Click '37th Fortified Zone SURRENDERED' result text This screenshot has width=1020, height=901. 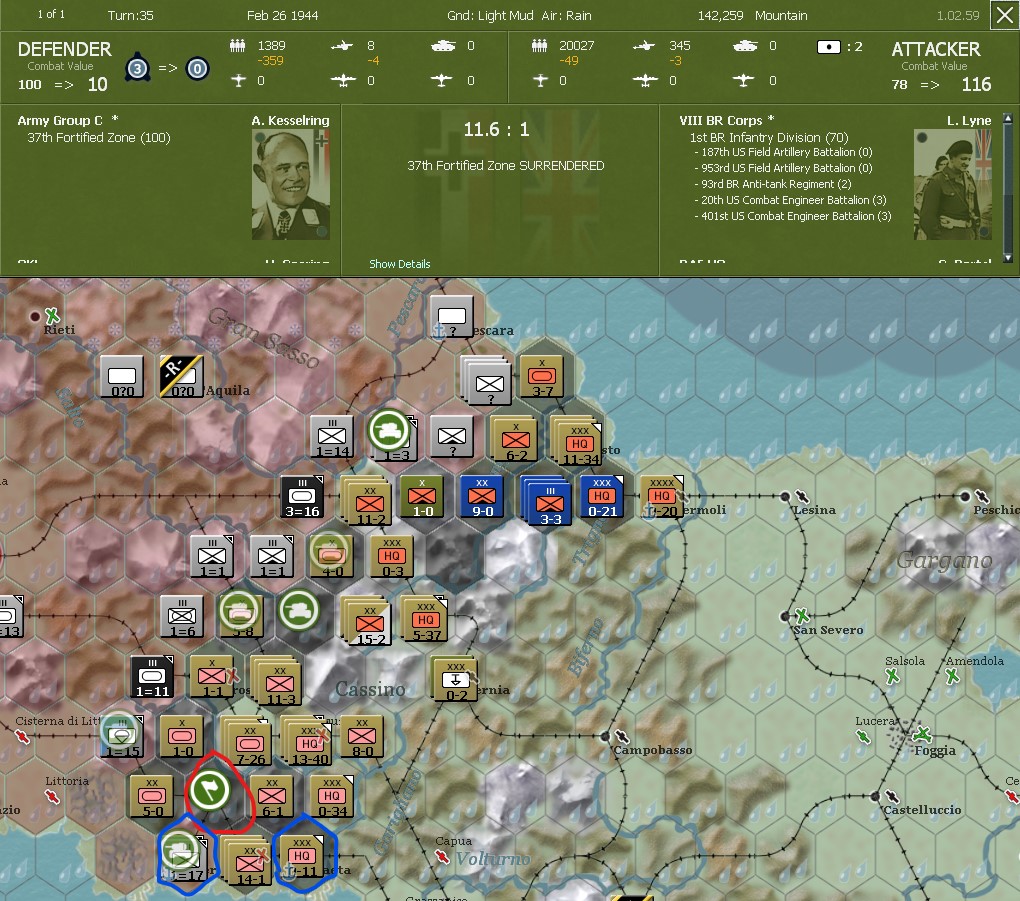(x=505, y=166)
